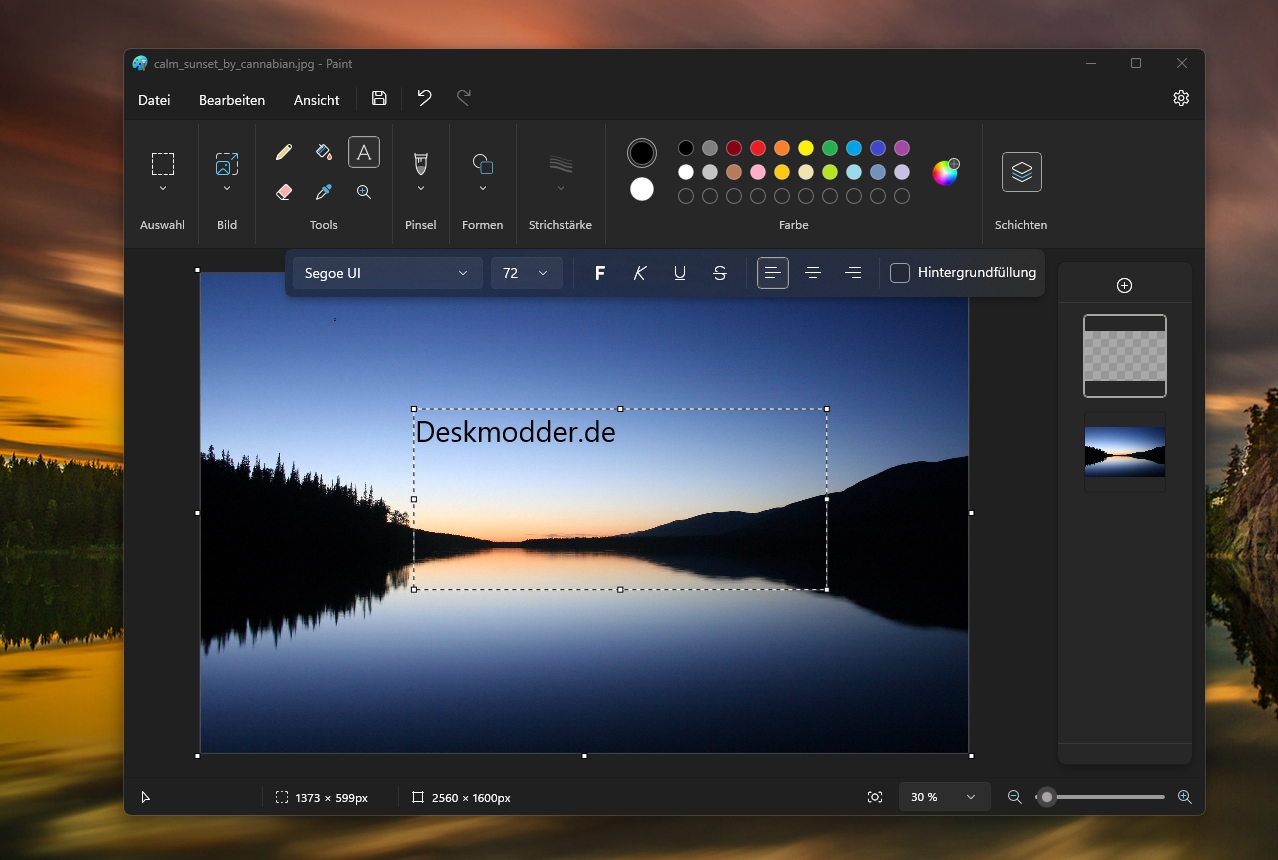
Task: Enable the Hintergrundfüllung checkbox
Action: (900, 273)
